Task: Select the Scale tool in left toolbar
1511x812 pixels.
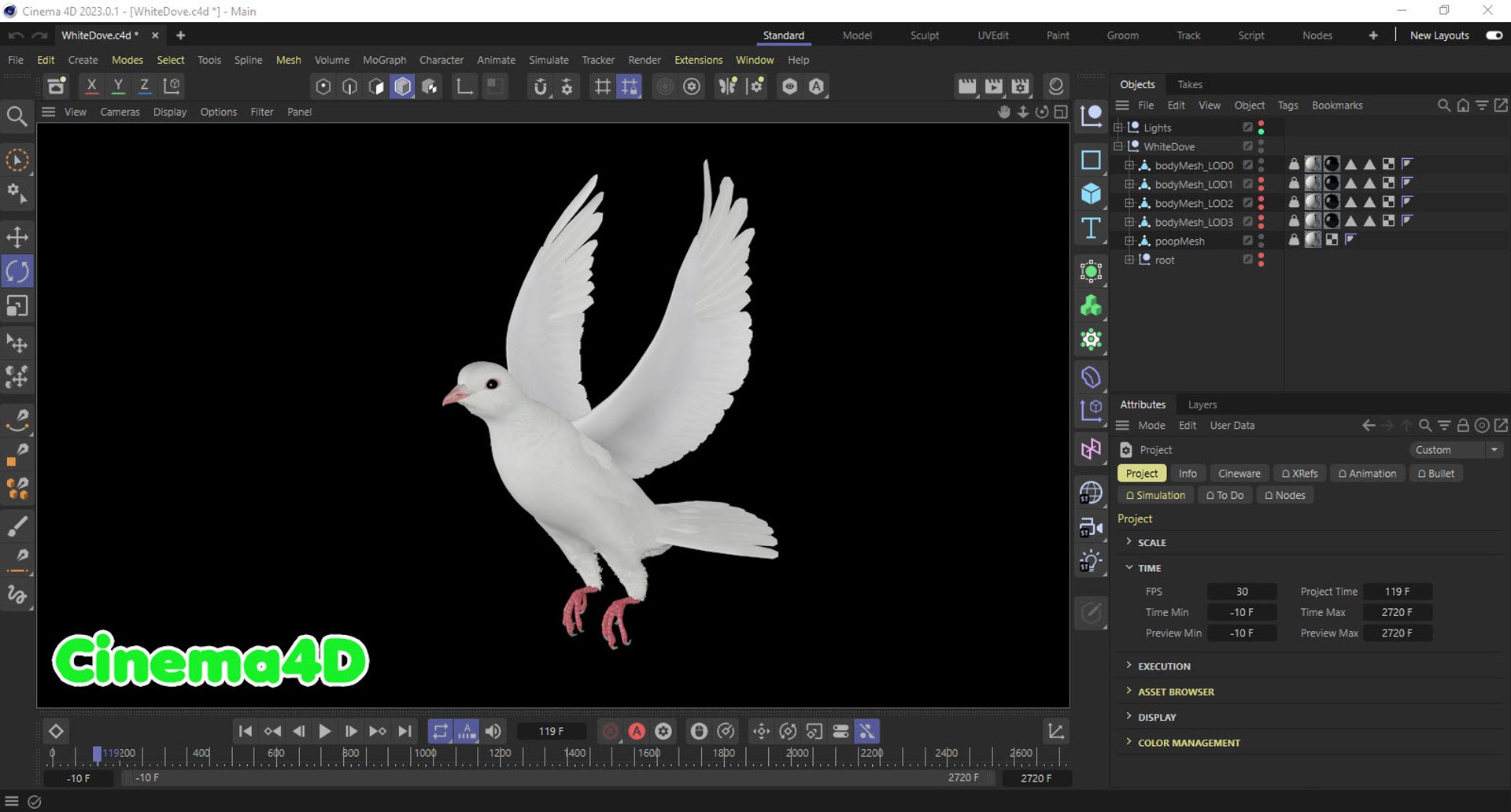Action: pyautogui.click(x=17, y=305)
